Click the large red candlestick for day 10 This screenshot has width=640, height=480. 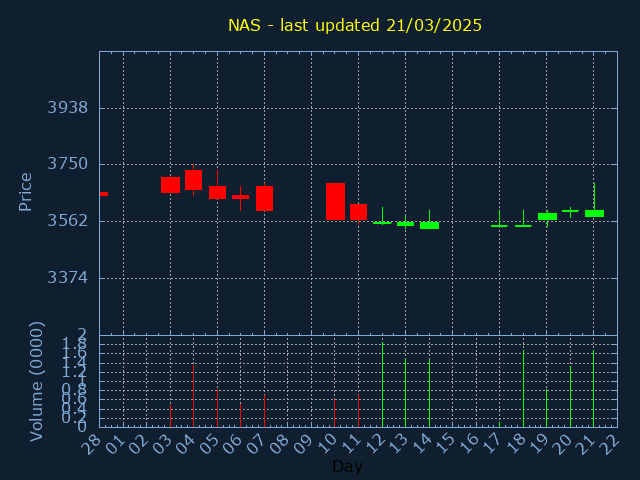pos(335,202)
